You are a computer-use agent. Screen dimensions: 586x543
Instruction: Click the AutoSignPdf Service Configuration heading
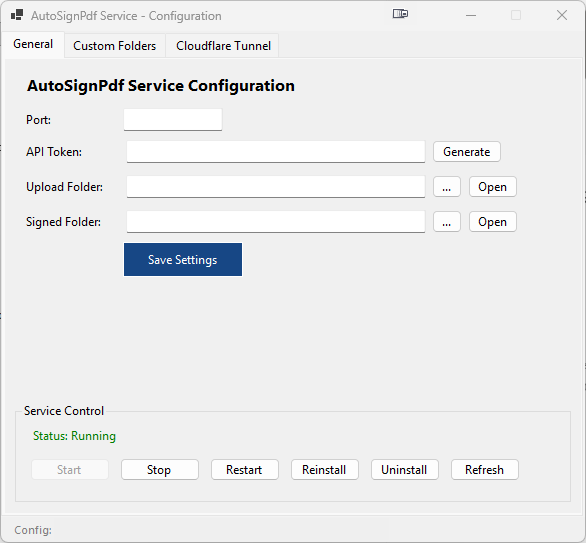[161, 86]
